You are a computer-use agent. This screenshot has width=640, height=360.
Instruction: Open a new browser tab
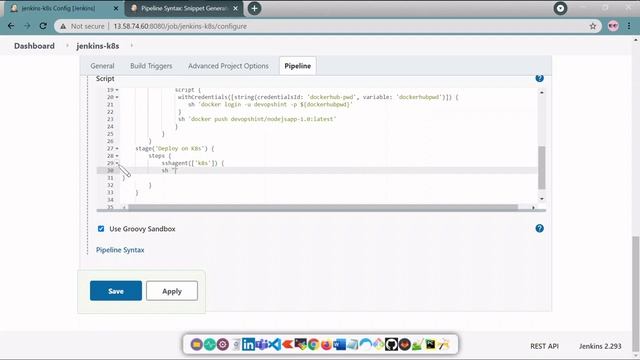coord(254,8)
